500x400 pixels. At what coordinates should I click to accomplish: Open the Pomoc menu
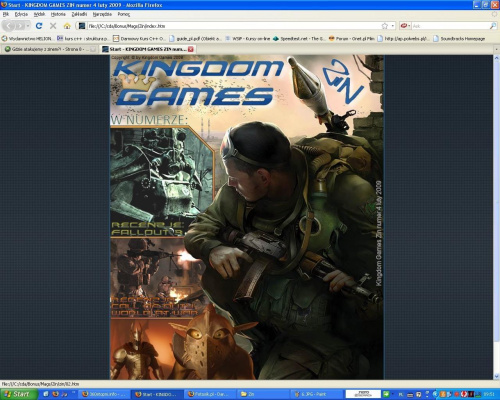[x=124, y=14]
